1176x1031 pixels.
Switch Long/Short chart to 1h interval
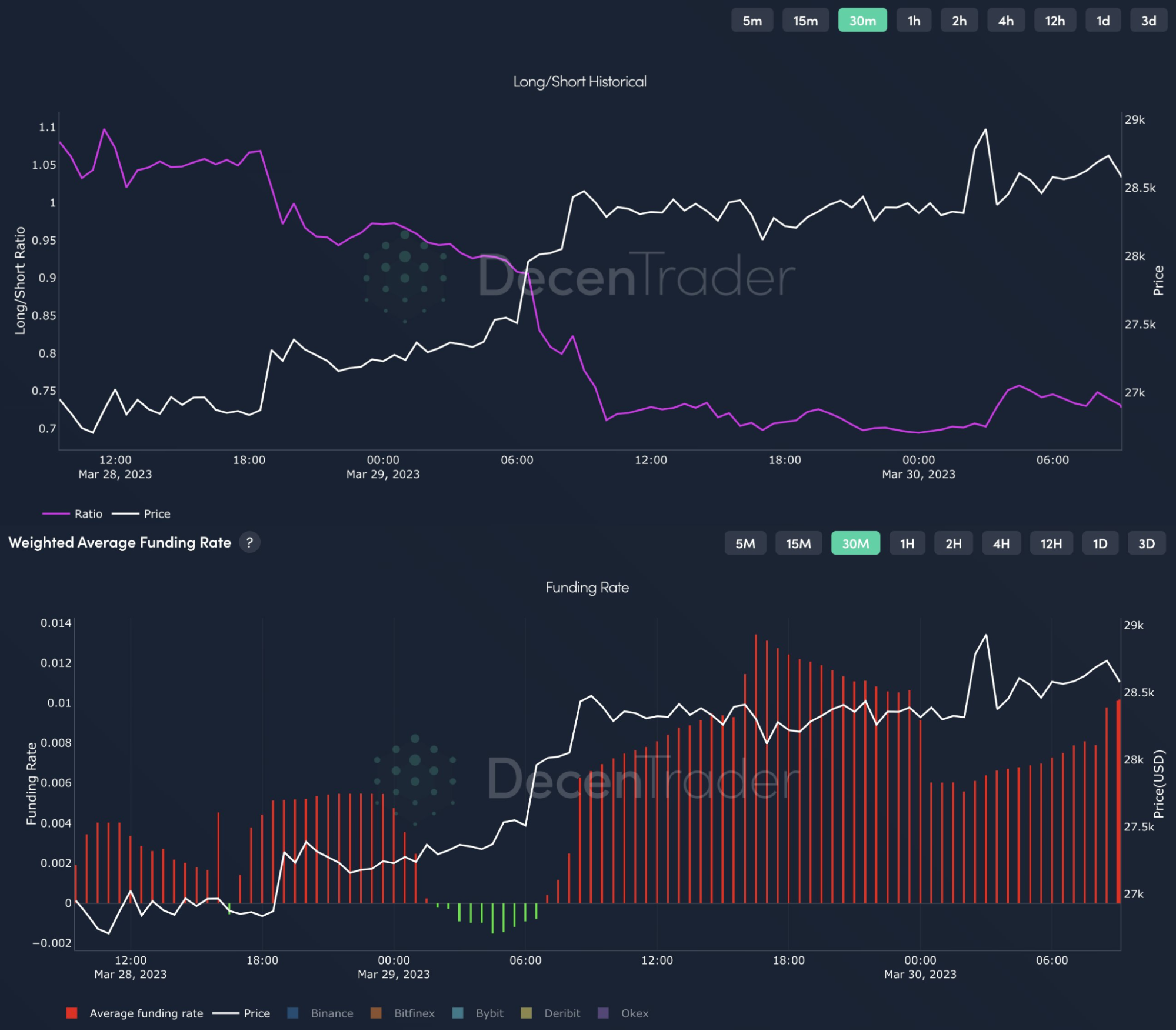pyautogui.click(x=914, y=21)
